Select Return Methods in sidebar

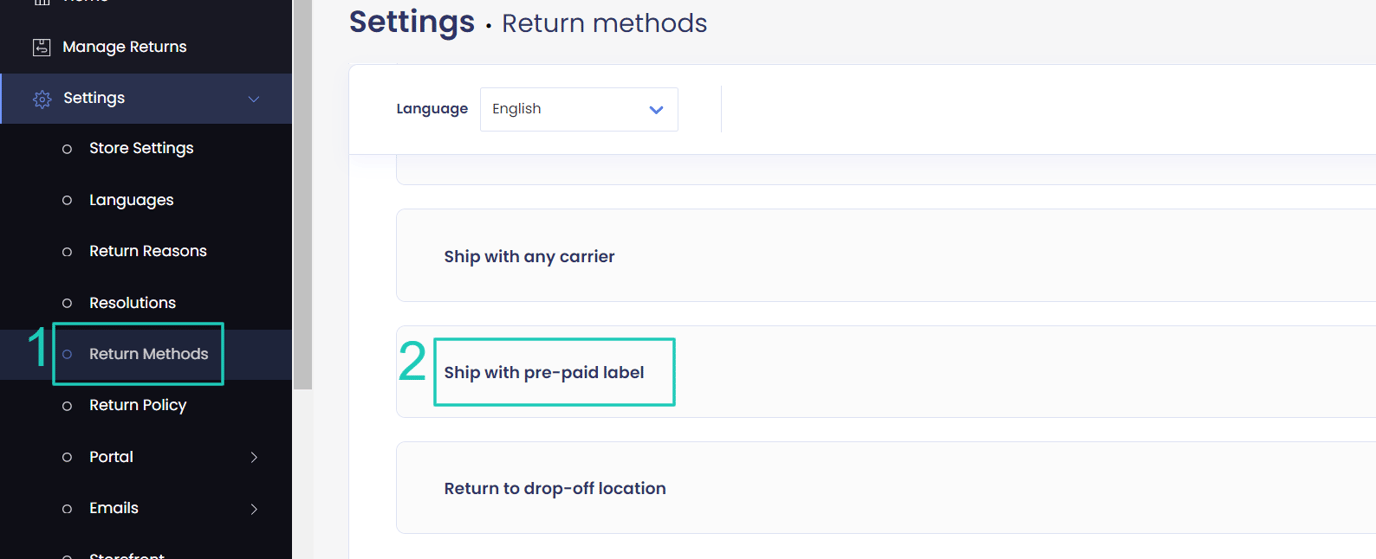[148, 354]
